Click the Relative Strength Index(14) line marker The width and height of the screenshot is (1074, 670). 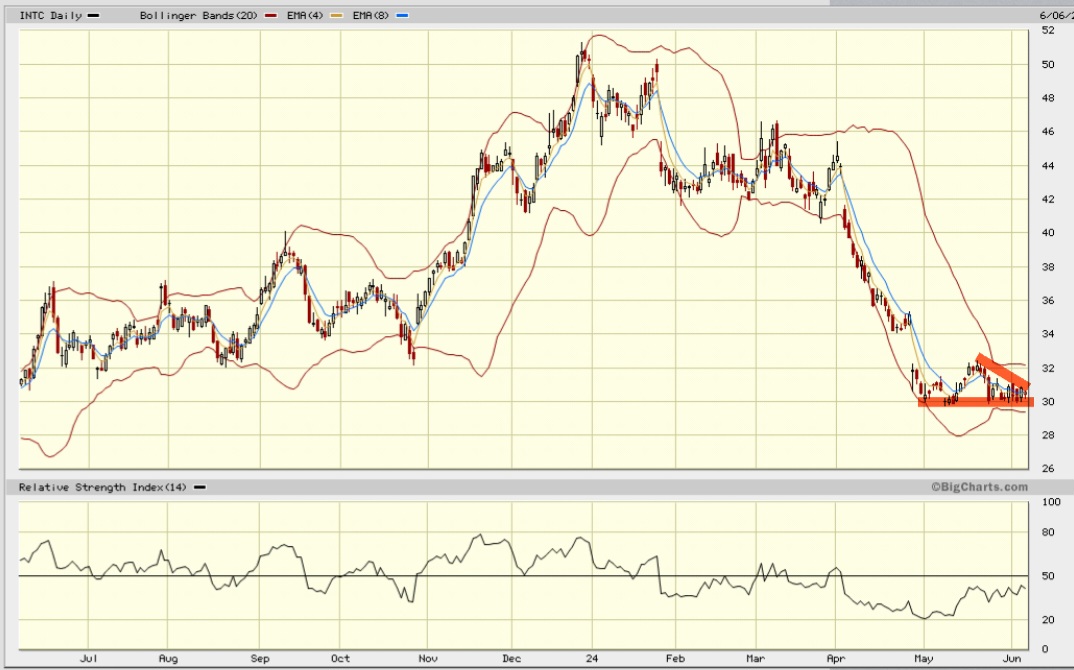tap(198, 487)
